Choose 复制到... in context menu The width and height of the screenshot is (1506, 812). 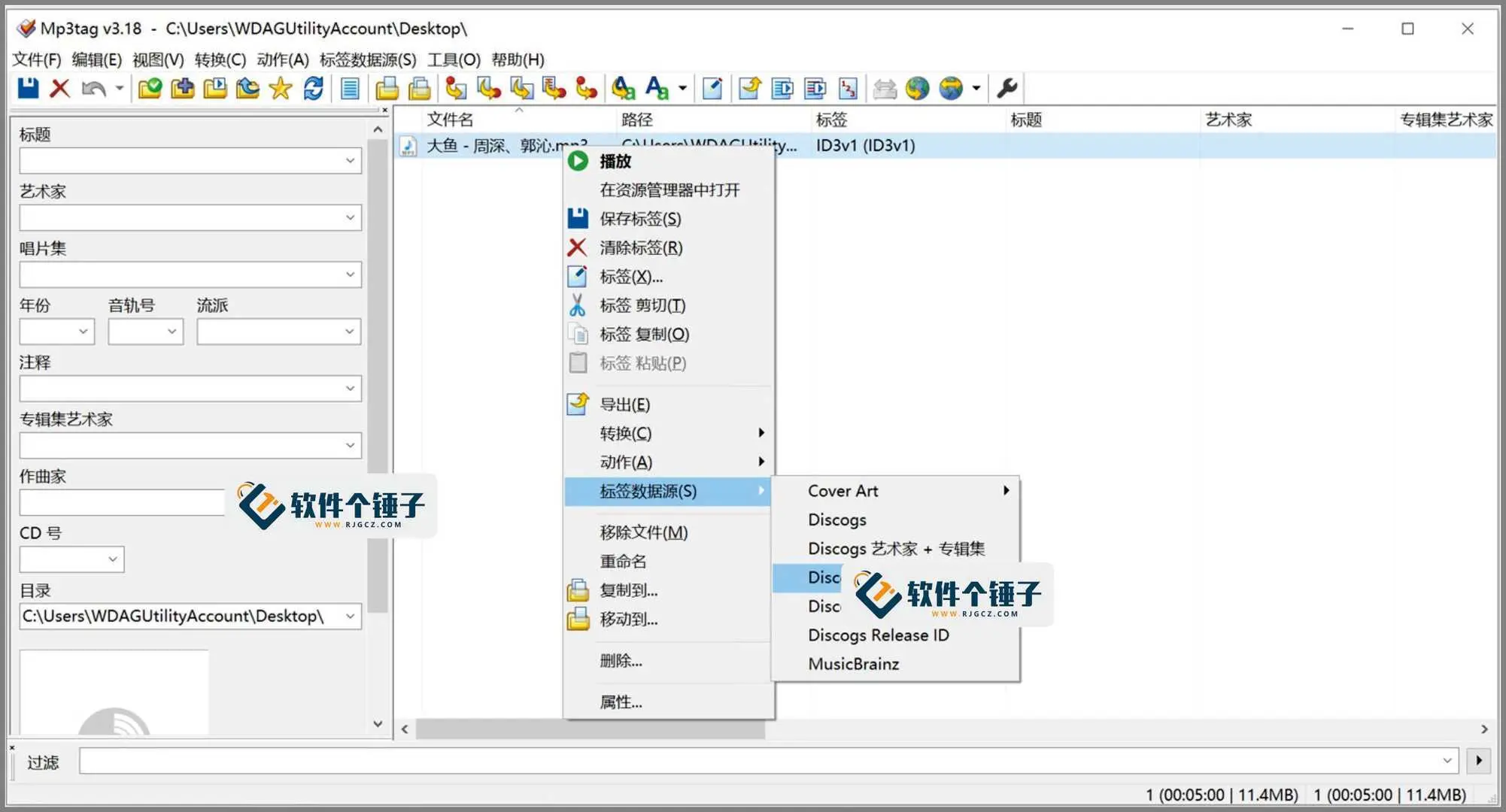(x=669, y=590)
